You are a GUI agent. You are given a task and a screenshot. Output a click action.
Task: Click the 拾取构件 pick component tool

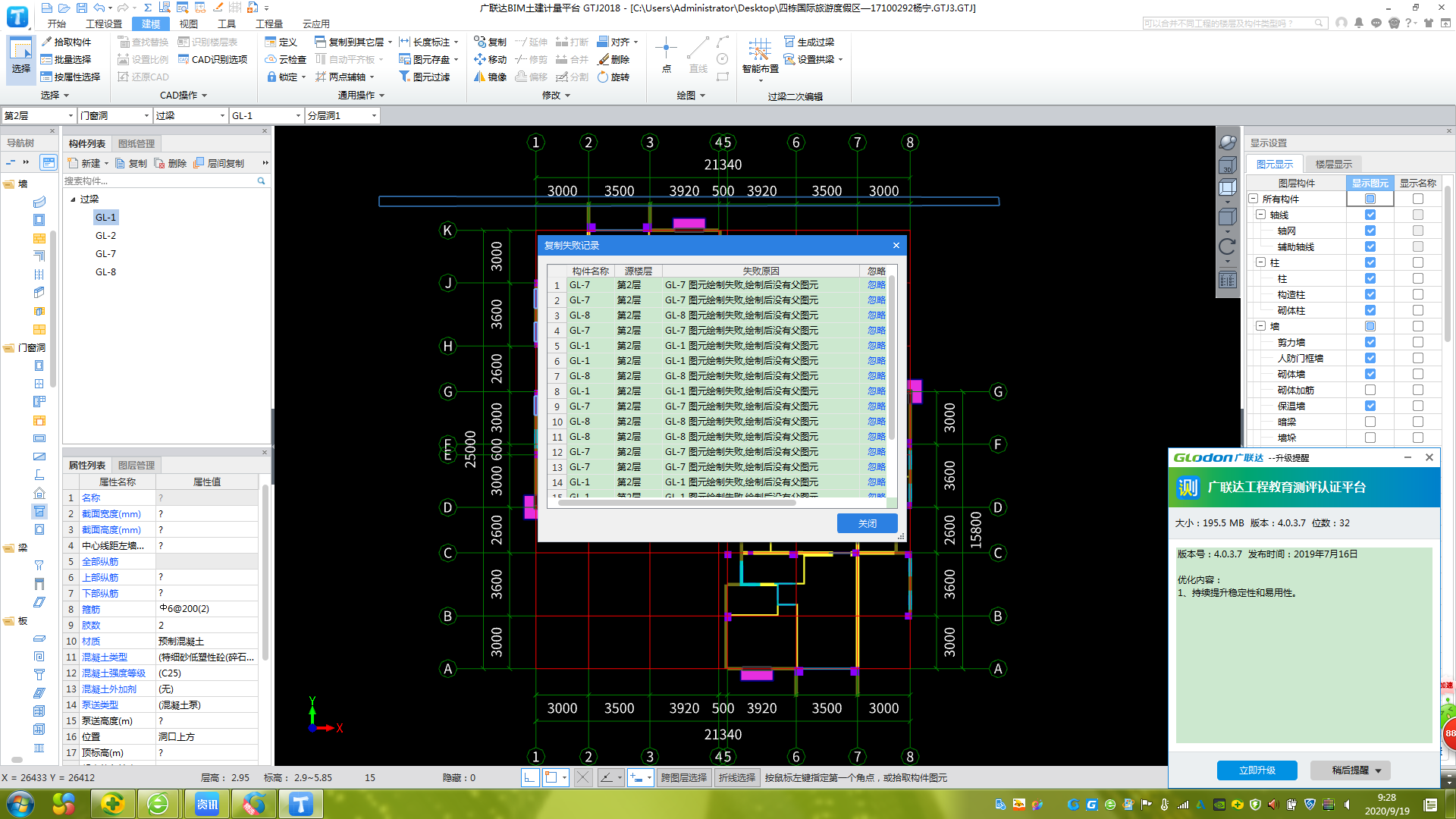pos(67,42)
